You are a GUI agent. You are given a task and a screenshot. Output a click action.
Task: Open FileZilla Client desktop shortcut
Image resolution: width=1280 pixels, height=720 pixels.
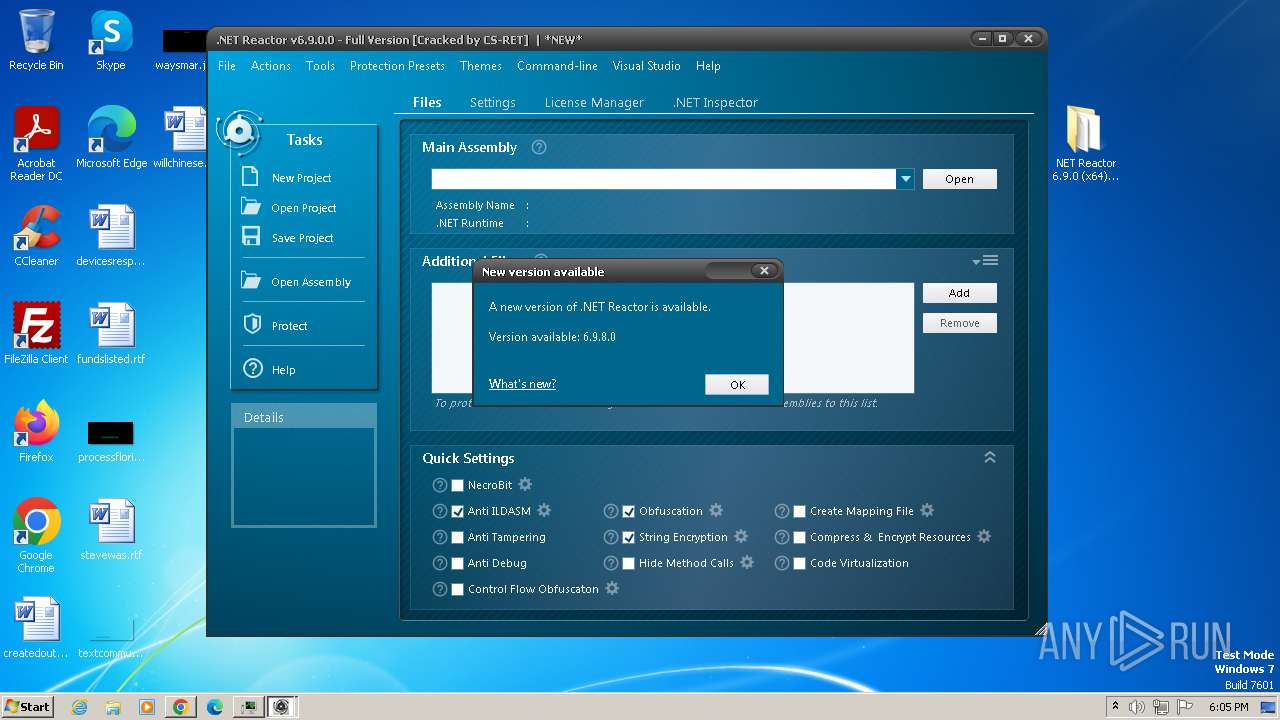pyautogui.click(x=36, y=333)
